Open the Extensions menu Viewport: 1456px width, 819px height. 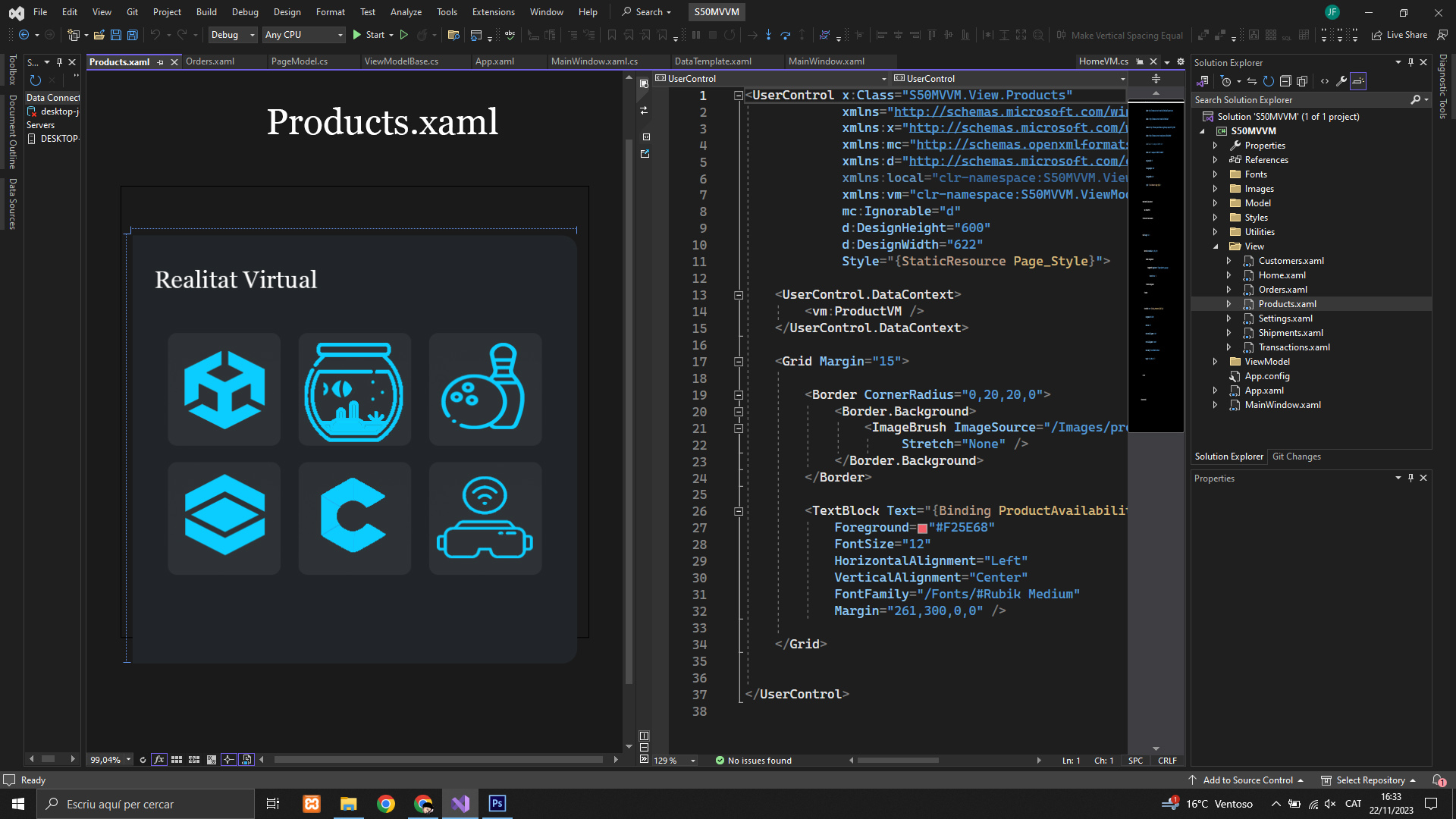coord(493,12)
